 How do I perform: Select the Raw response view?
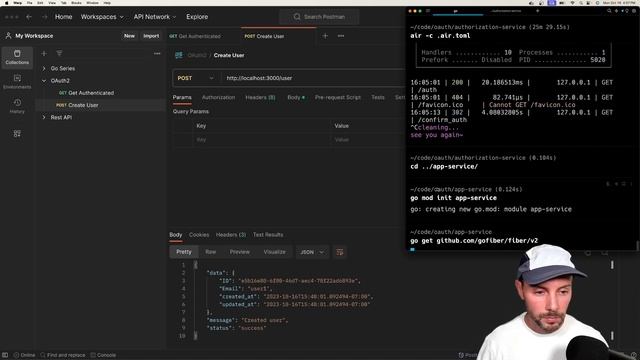click(x=211, y=252)
